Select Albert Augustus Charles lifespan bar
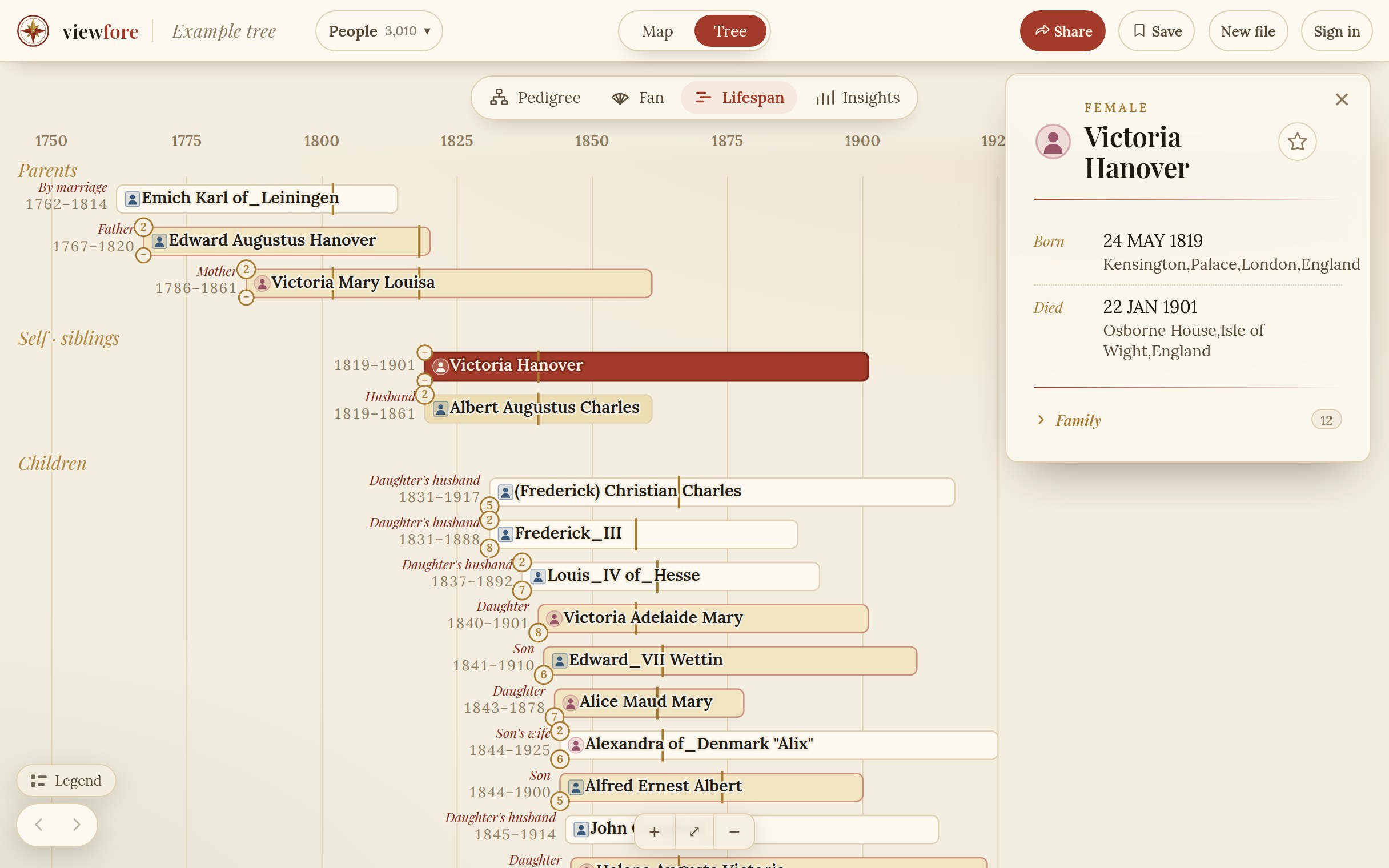This screenshot has width=1389, height=868. [539, 408]
